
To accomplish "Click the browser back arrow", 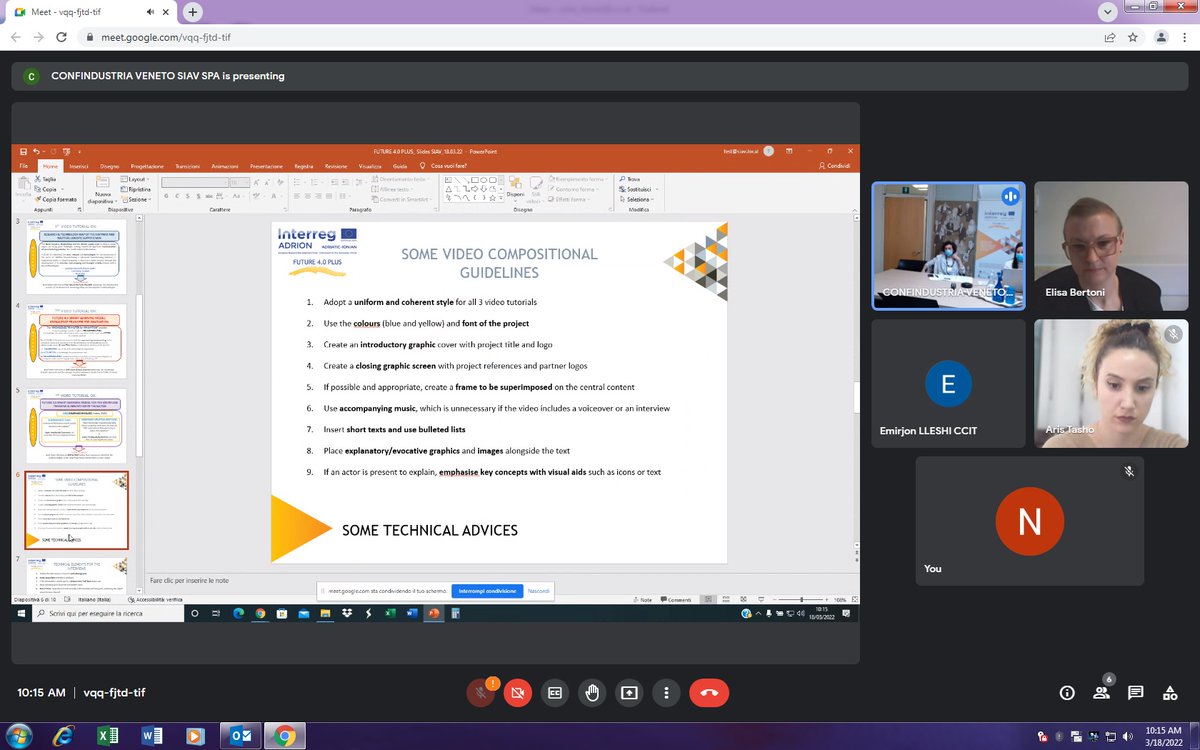I will coord(16,37).
